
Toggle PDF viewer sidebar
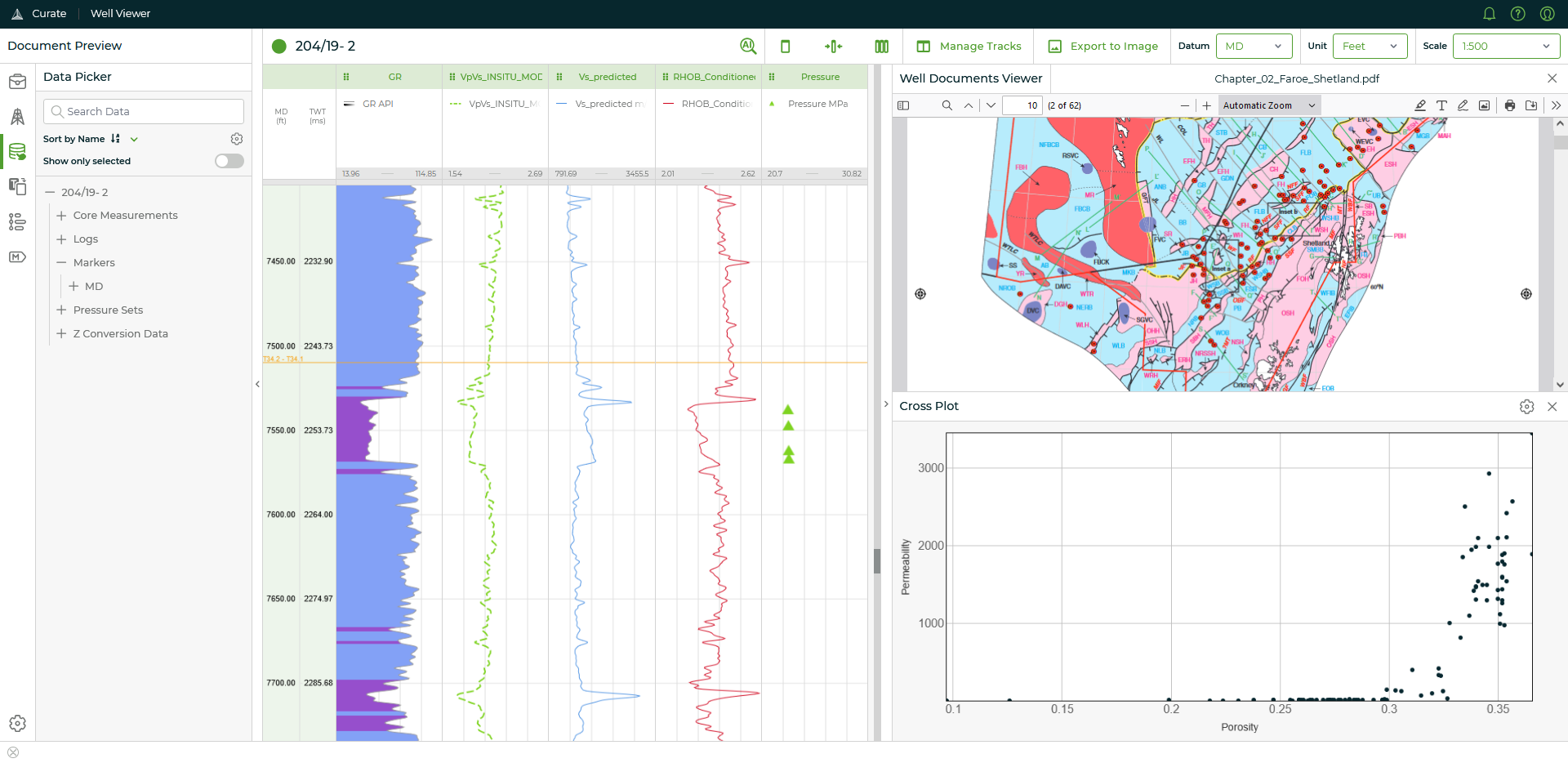coord(903,105)
